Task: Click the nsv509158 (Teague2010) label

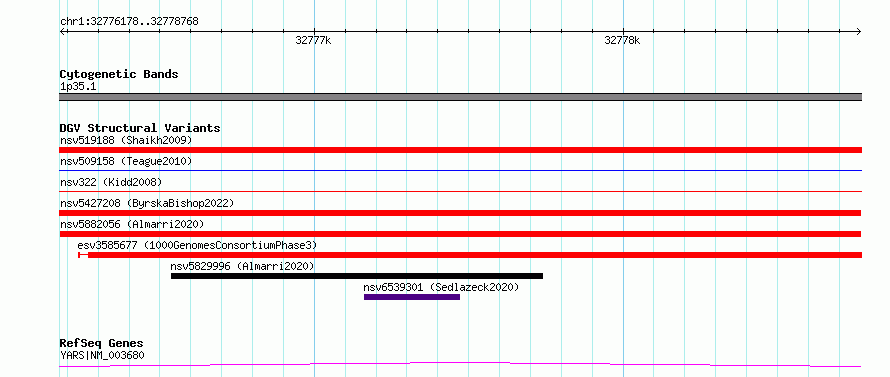Action: coord(126,161)
